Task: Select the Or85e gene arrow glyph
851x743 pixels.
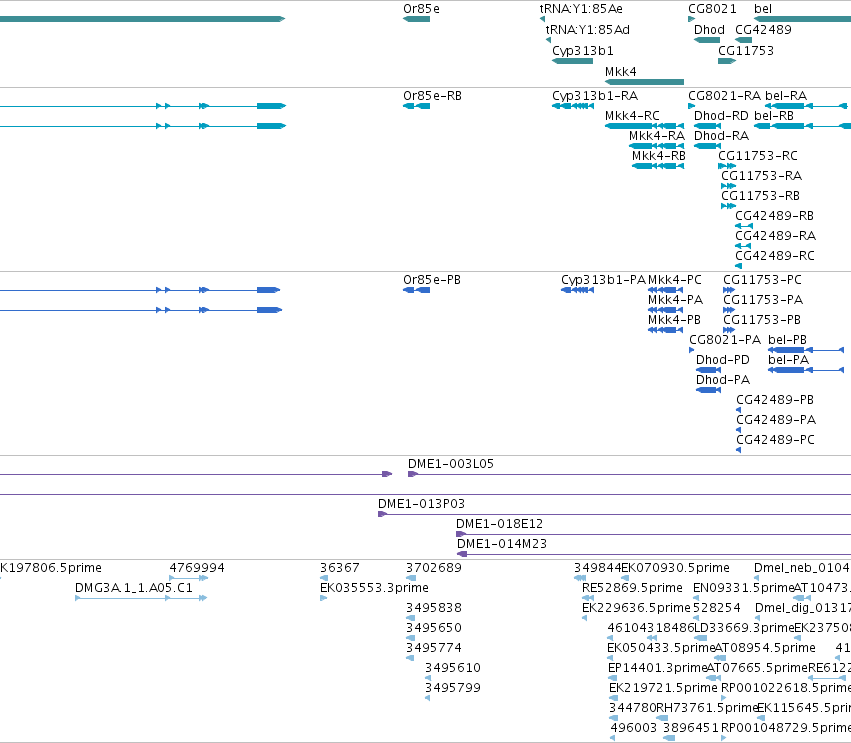Action: click(x=416, y=19)
